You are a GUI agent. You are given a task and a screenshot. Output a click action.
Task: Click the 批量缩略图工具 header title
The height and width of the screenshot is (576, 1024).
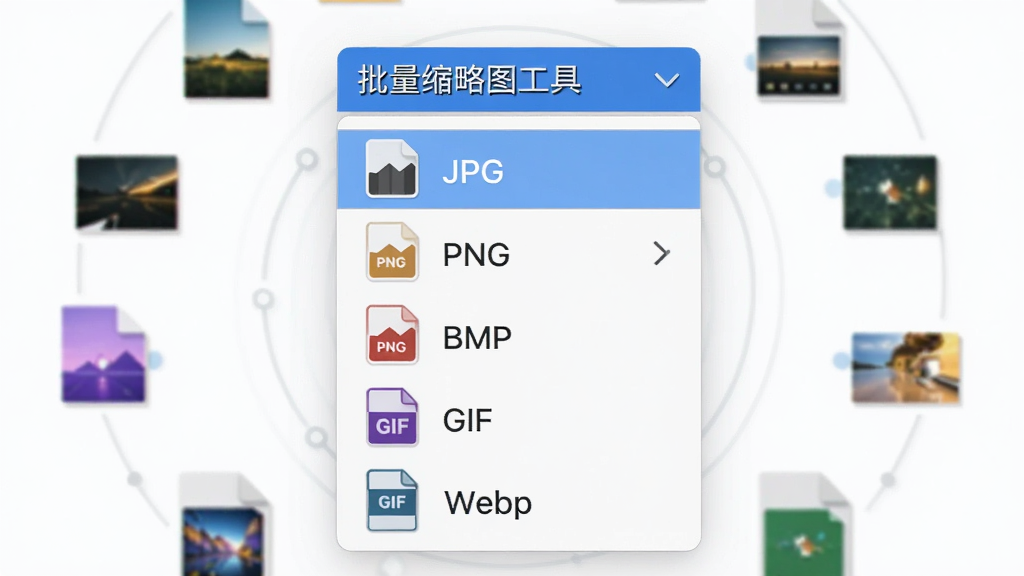pyautogui.click(x=469, y=80)
